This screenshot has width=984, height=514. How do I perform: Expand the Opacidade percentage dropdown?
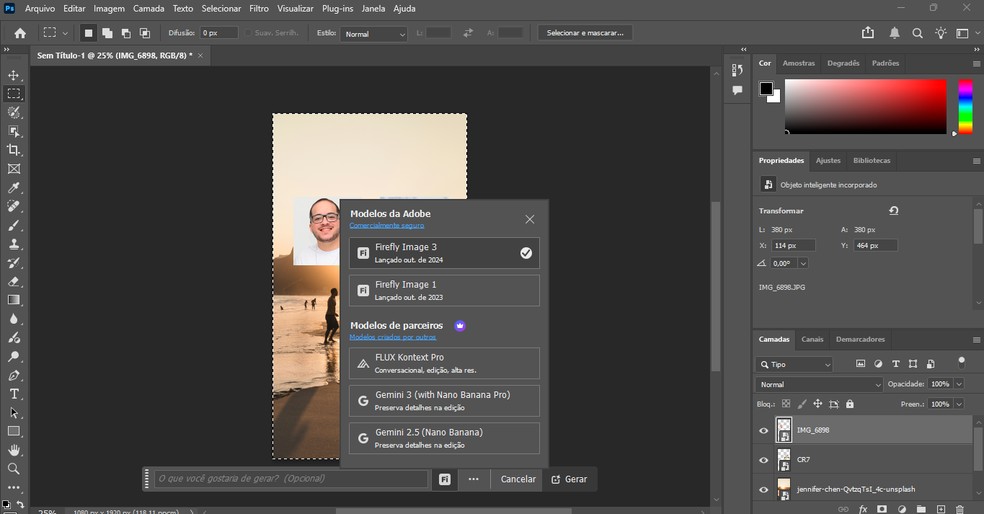point(959,384)
